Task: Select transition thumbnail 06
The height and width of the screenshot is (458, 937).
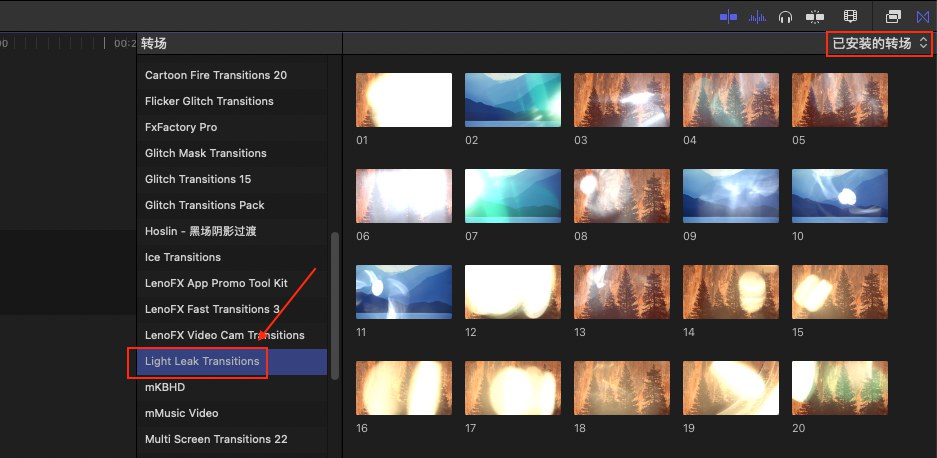Action: 404,196
